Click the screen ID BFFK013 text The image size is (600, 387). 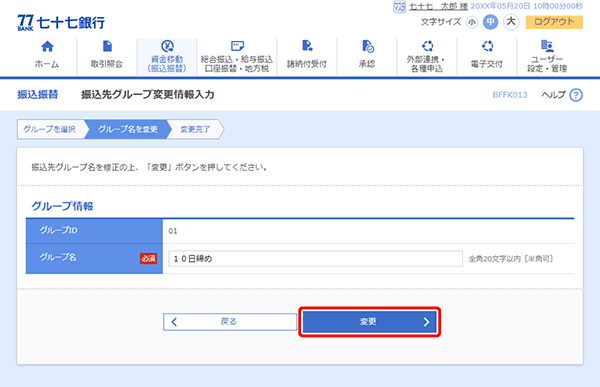[510, 95]
